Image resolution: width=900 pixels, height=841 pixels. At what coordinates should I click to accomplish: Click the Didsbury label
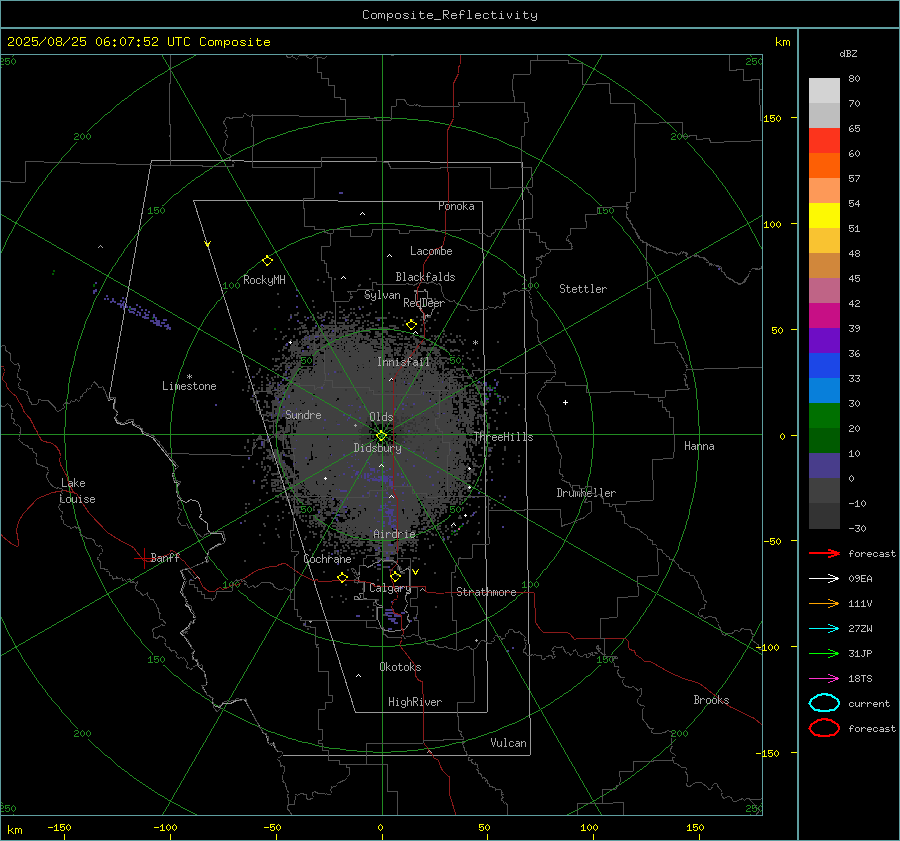(x=378, y=448)
